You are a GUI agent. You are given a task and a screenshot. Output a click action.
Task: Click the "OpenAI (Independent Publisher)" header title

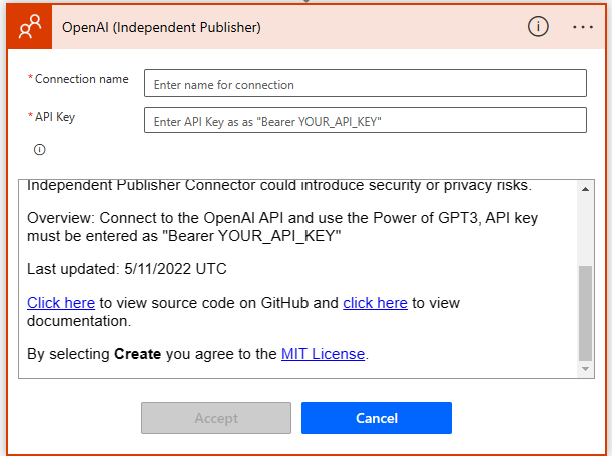[x=161, y=27]
